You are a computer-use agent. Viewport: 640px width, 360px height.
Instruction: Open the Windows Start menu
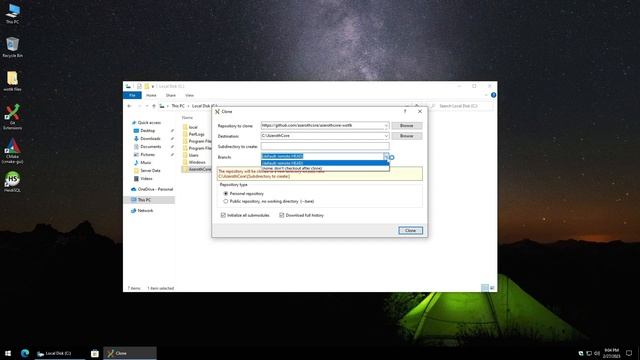click(x=8, y=353)
